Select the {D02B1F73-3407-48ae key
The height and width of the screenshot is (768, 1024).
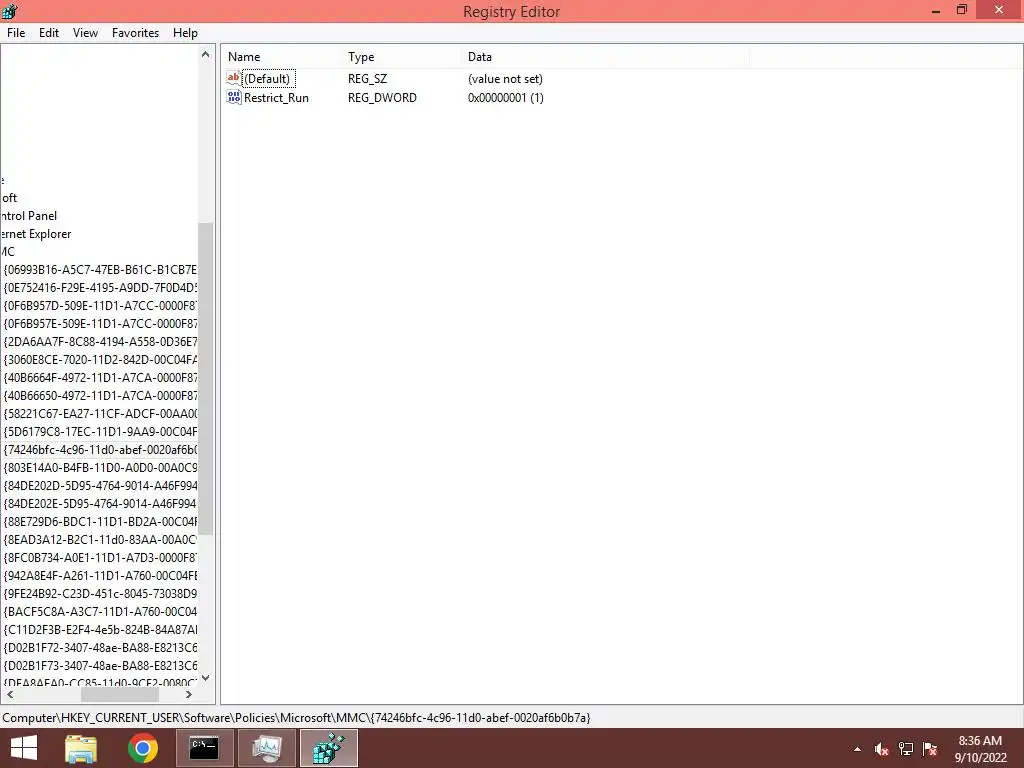click(100, 666)
